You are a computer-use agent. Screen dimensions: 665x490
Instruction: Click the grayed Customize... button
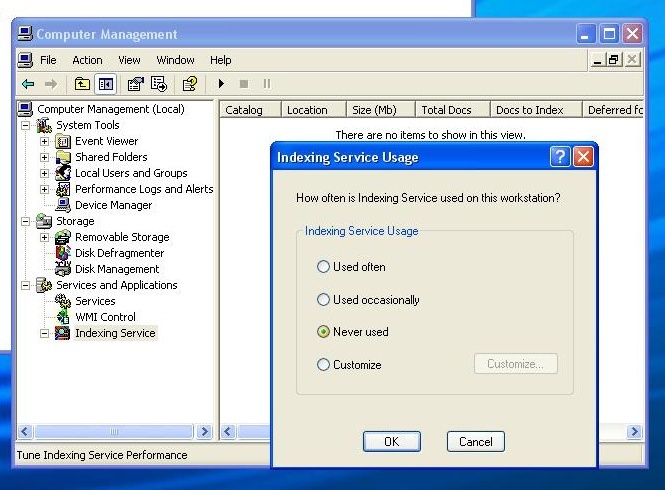[516, 364]
